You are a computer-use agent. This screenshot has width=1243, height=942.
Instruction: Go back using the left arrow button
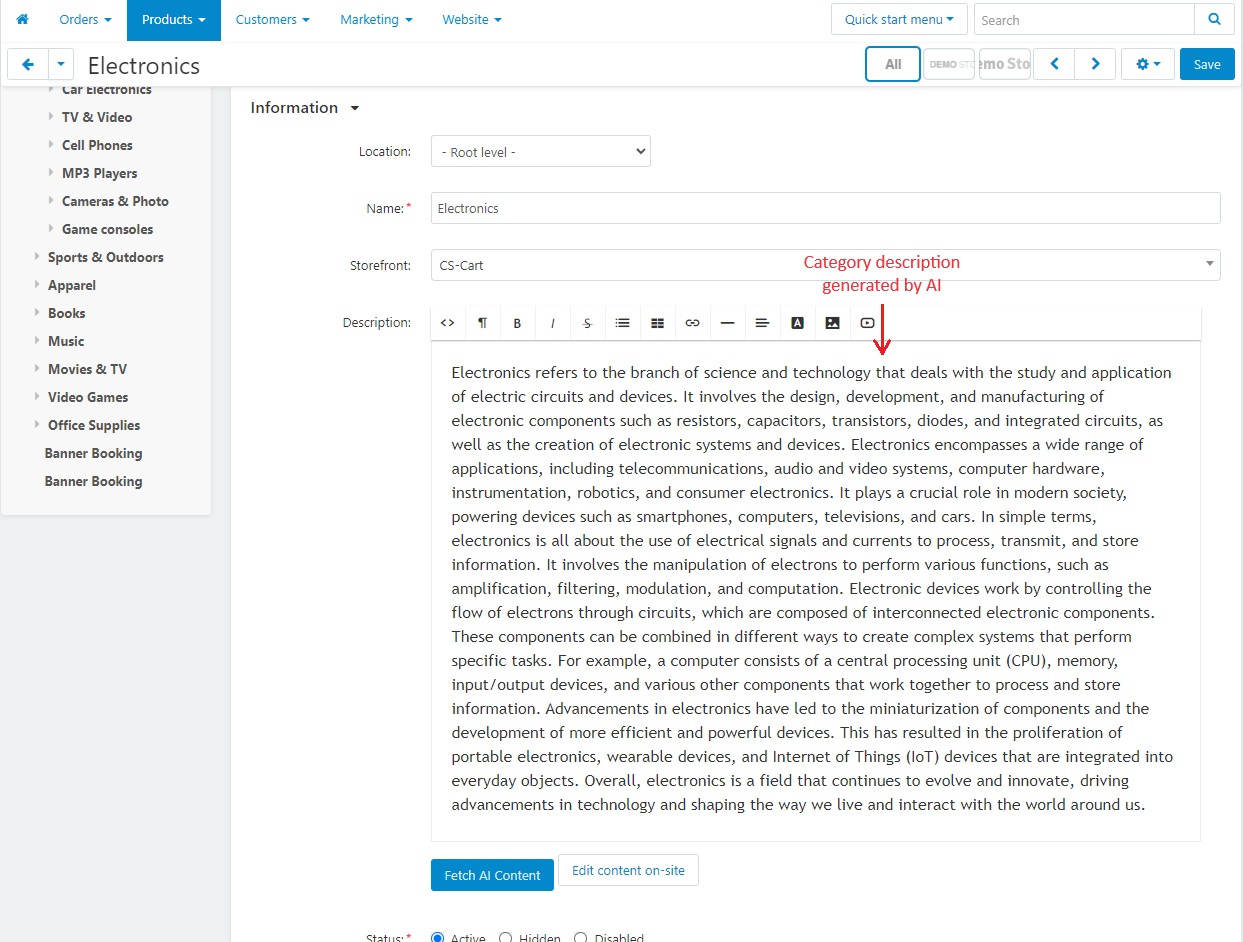coord(28,65)
